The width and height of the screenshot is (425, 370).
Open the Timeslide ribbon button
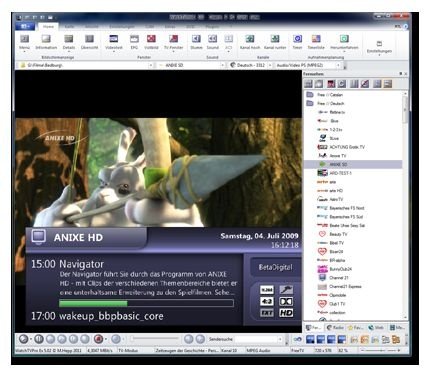click(x=316, y=42)
